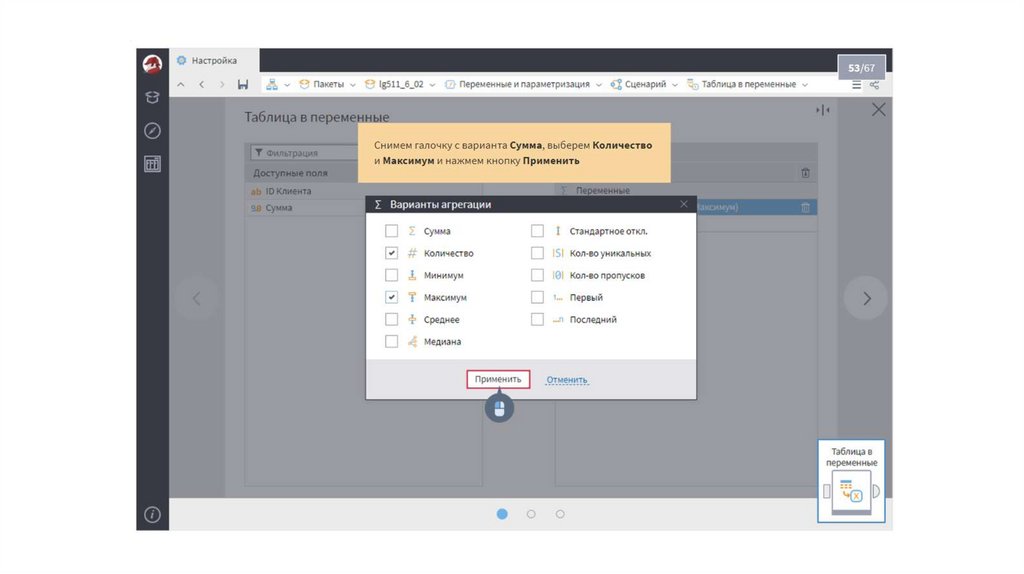
Task: Enable the Минимум checkbox
Action: click(391, 275)
